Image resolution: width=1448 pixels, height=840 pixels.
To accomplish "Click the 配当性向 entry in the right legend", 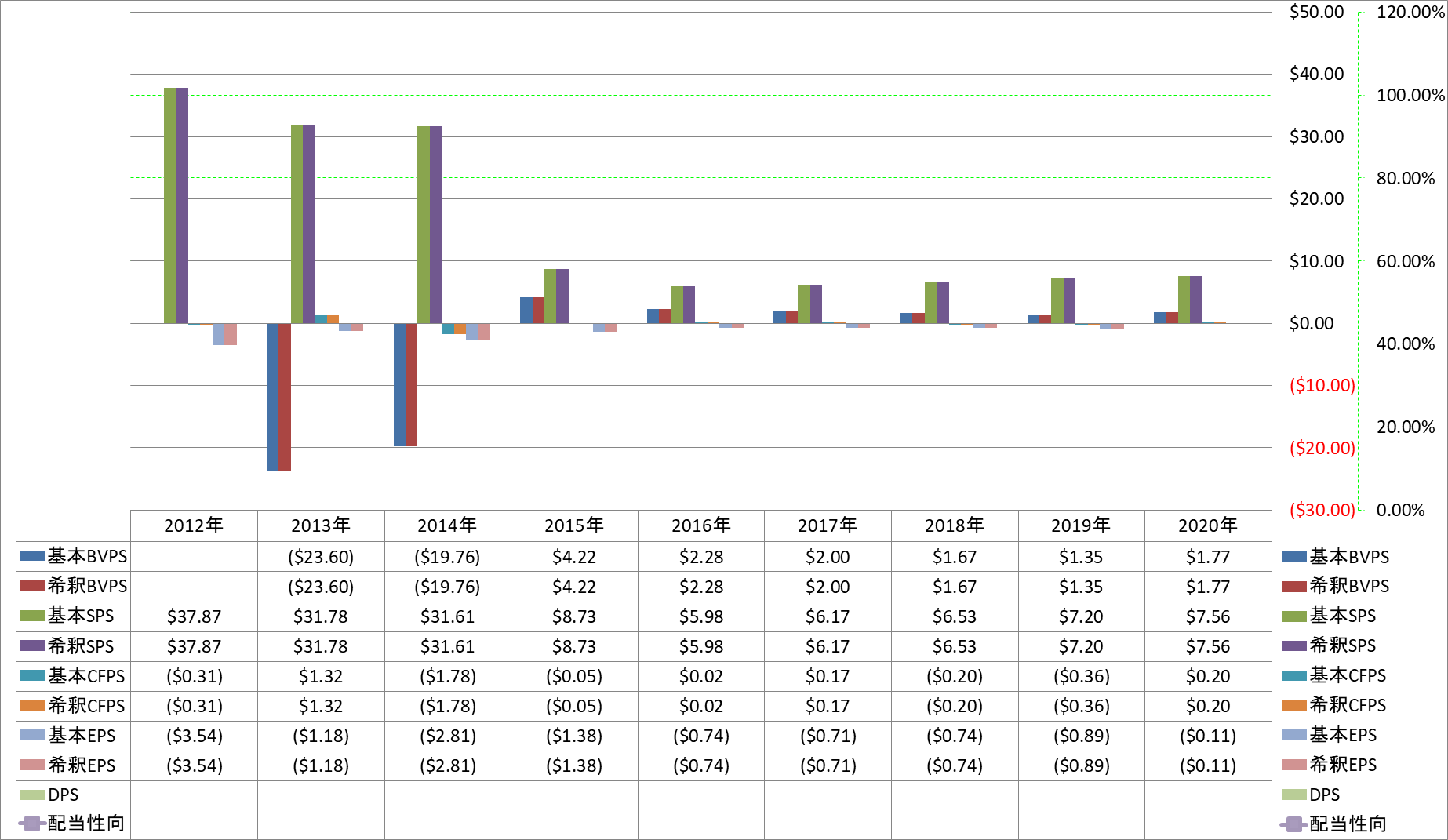I will 1333,824.
